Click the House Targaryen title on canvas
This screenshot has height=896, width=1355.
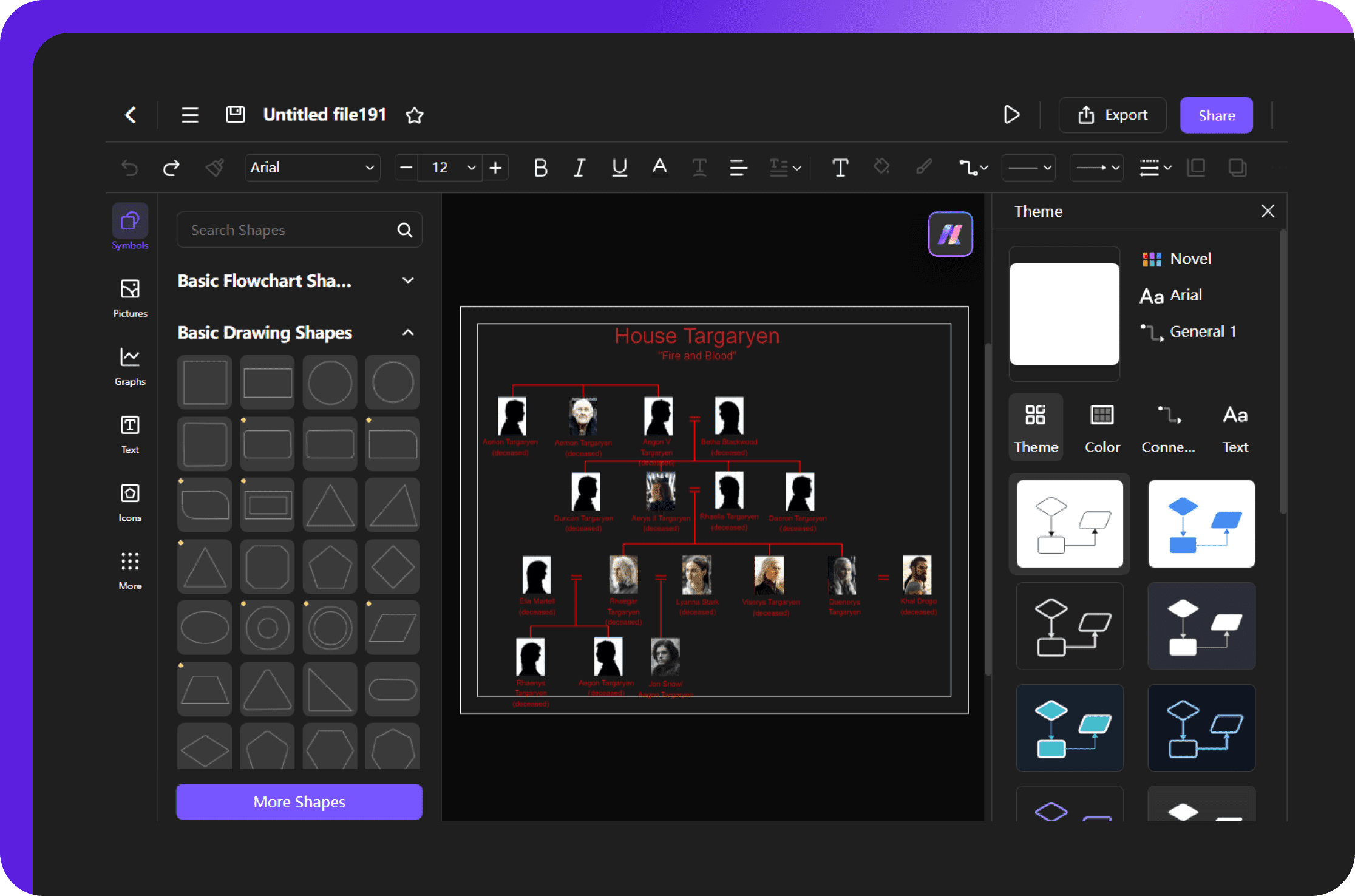697,336
